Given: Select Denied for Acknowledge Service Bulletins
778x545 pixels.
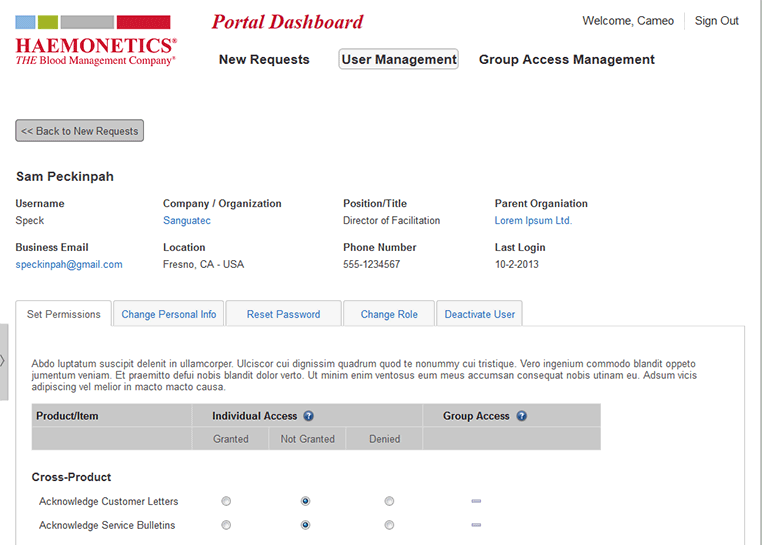Looking at the screenshot, I should (389, 525).
